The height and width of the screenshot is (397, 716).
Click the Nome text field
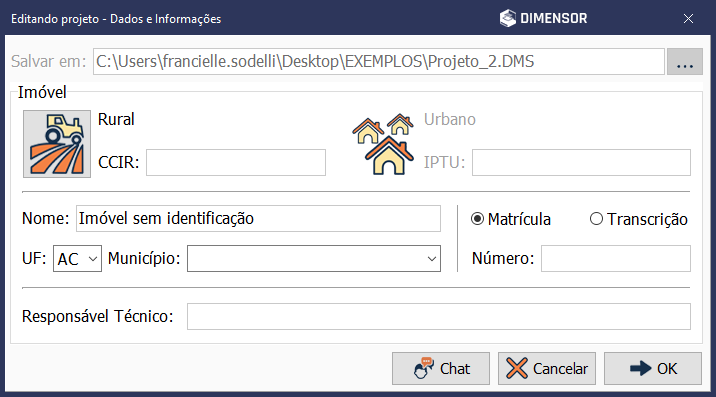(258, 218)
